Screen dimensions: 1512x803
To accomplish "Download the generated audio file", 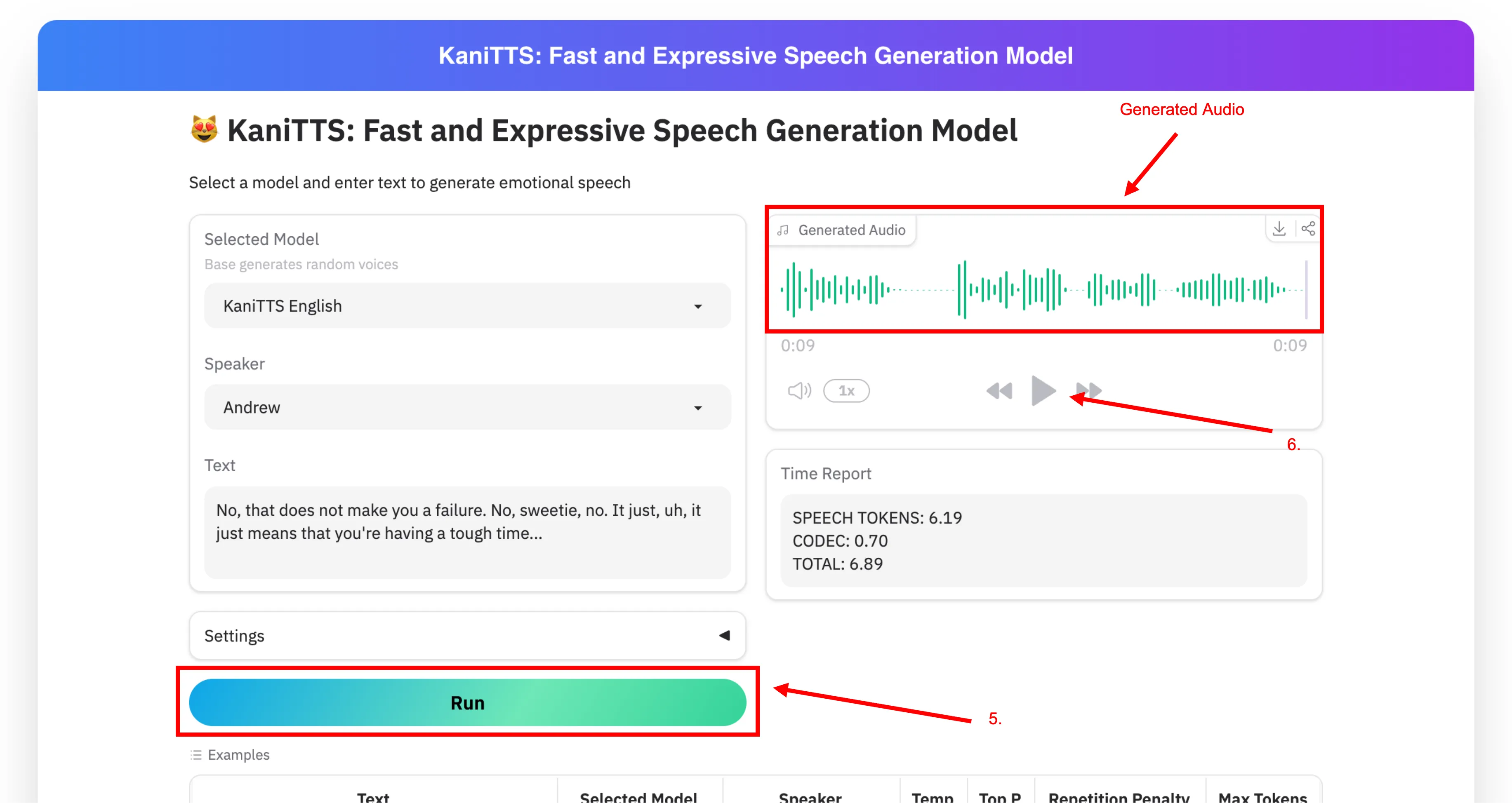I will [1279, 229].
